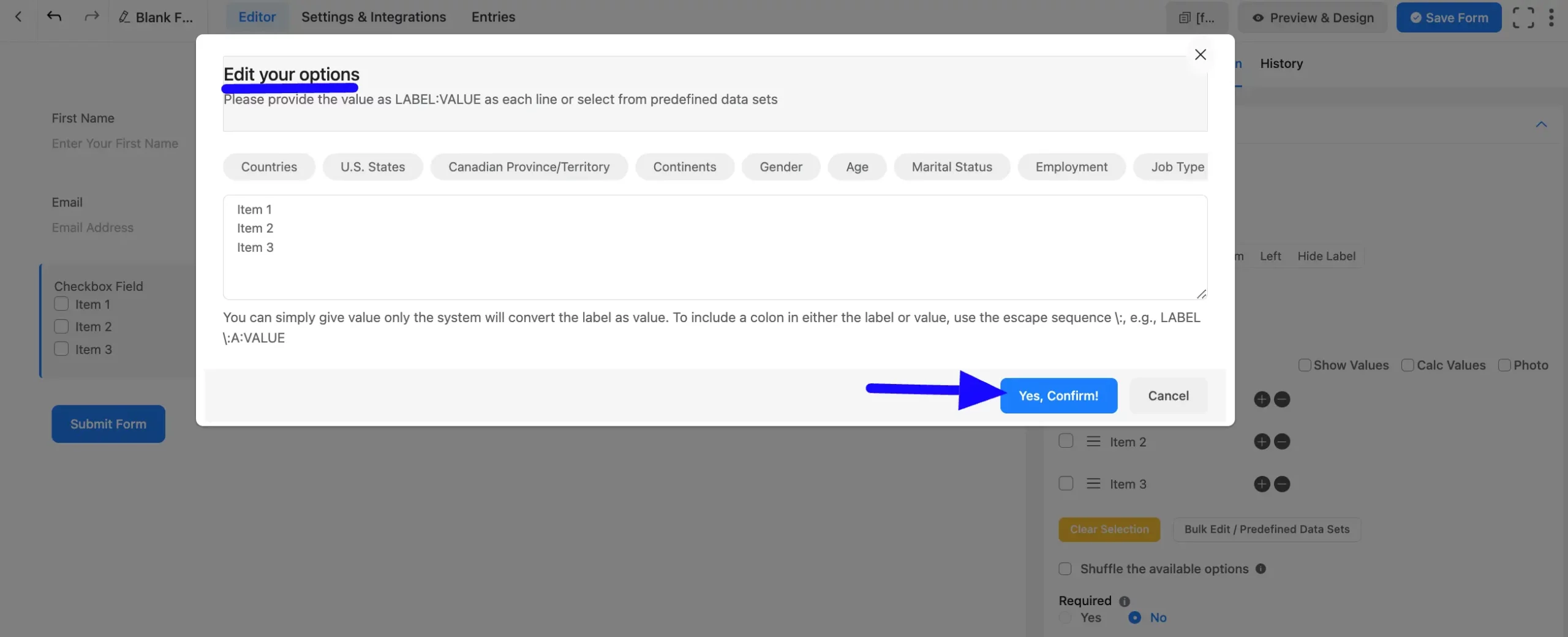Screen dimensions: 1568x637
Task: Enable the Calc Values checkbox
Action: [1408, 365]
